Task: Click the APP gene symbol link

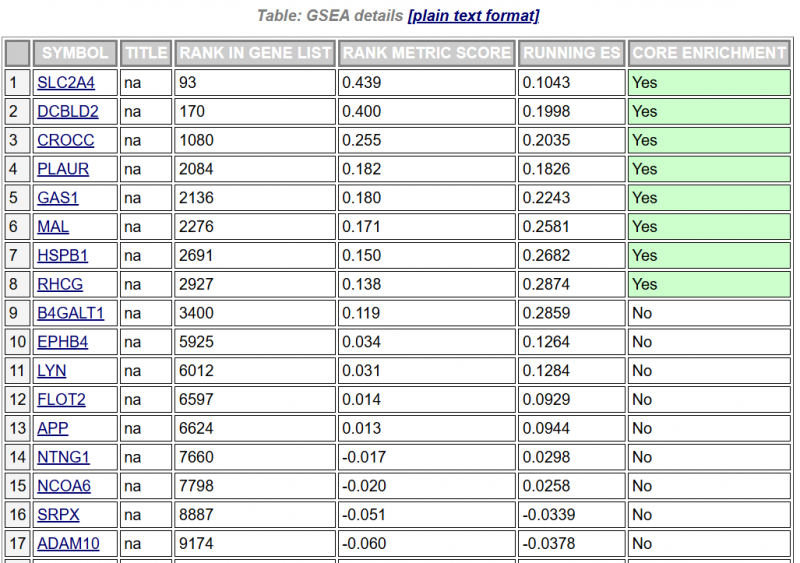Action: [x=52, y=429]
